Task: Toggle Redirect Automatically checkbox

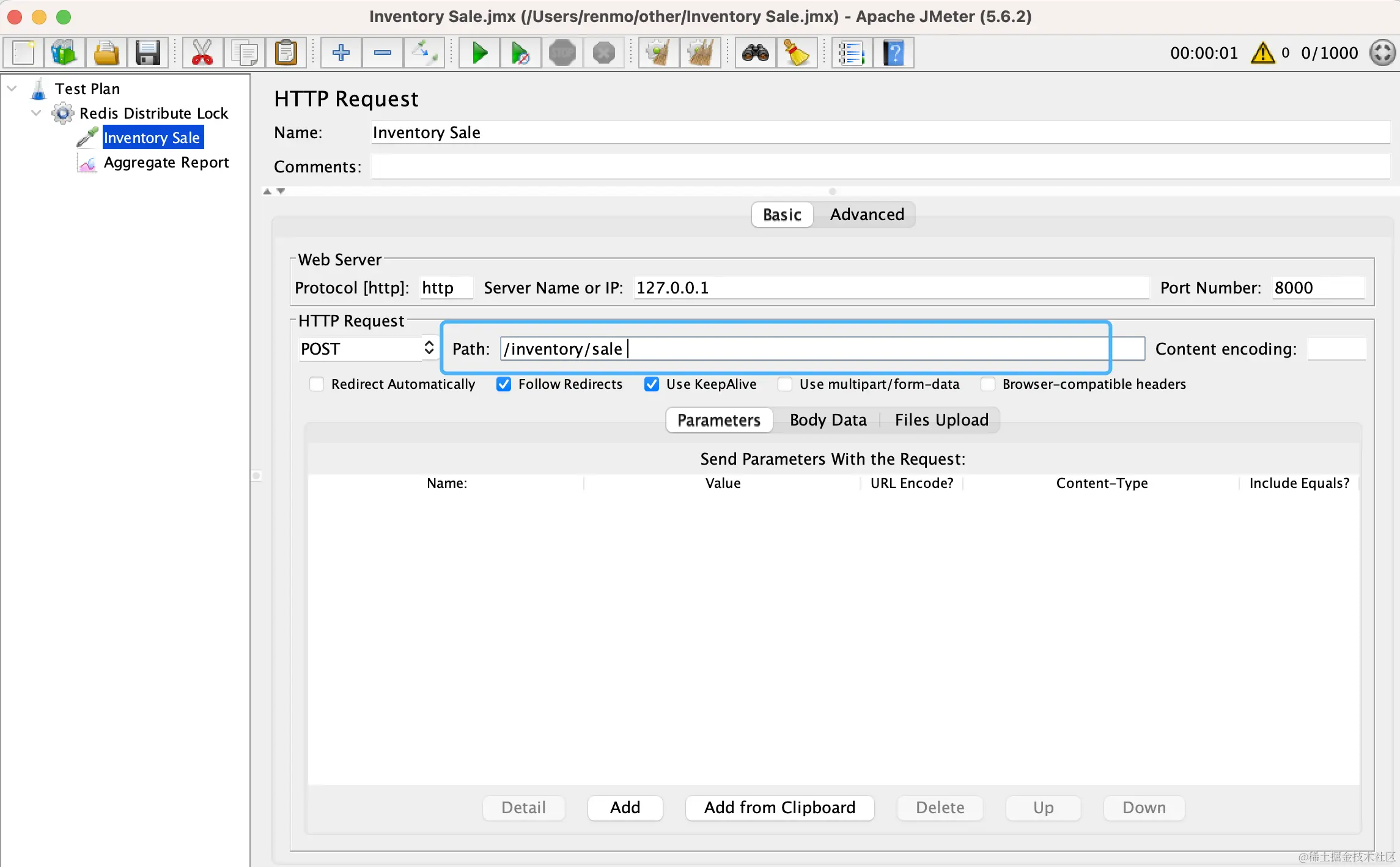Action: (317, 385)
